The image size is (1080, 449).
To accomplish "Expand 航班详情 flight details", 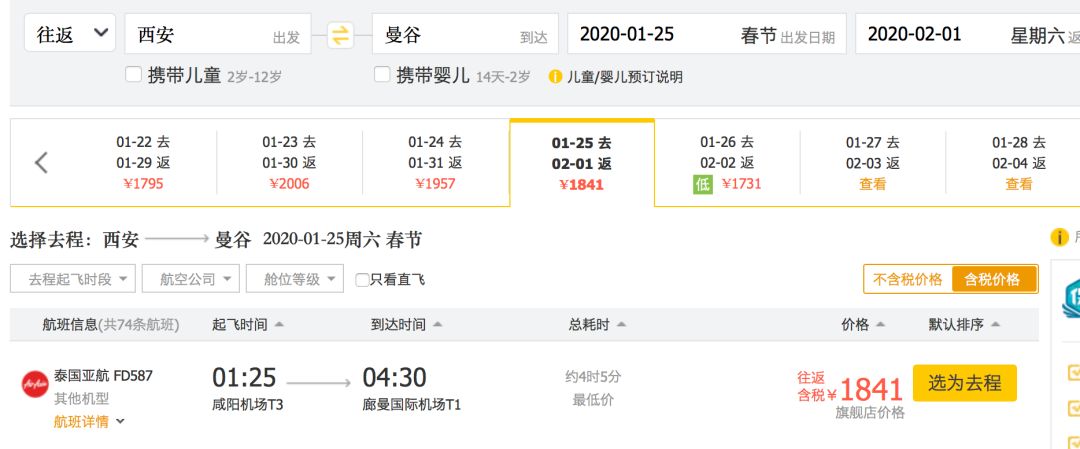I will pos(89,421).
